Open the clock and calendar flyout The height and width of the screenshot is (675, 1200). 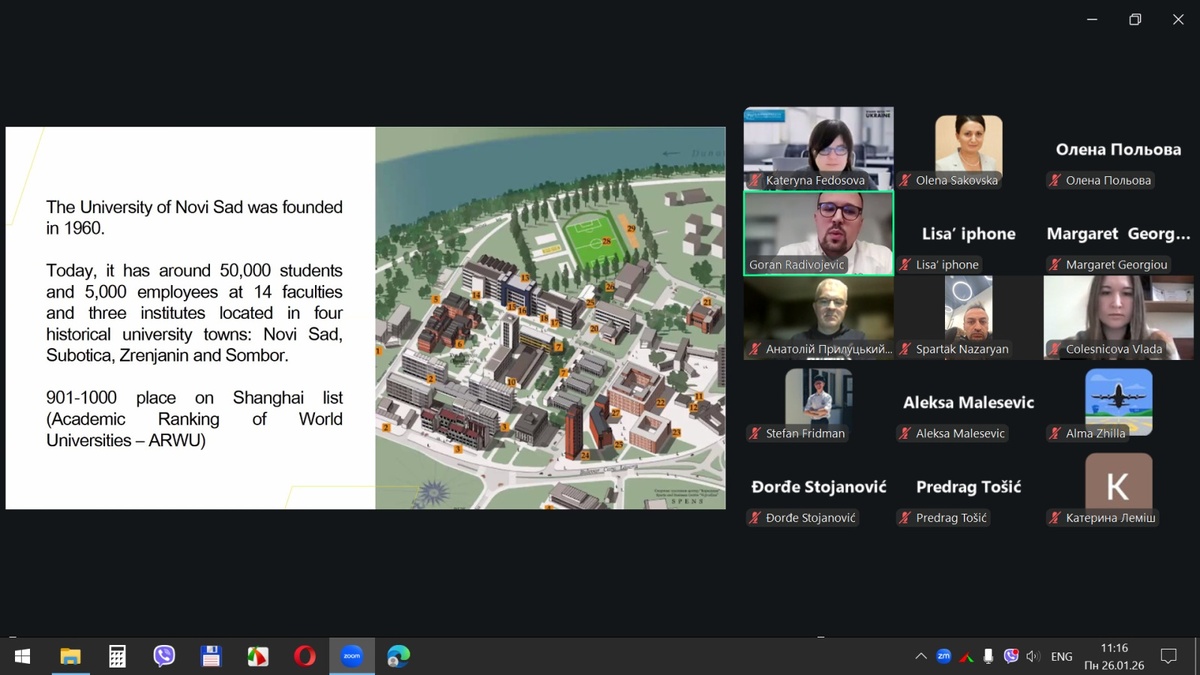pos(1113,656)
